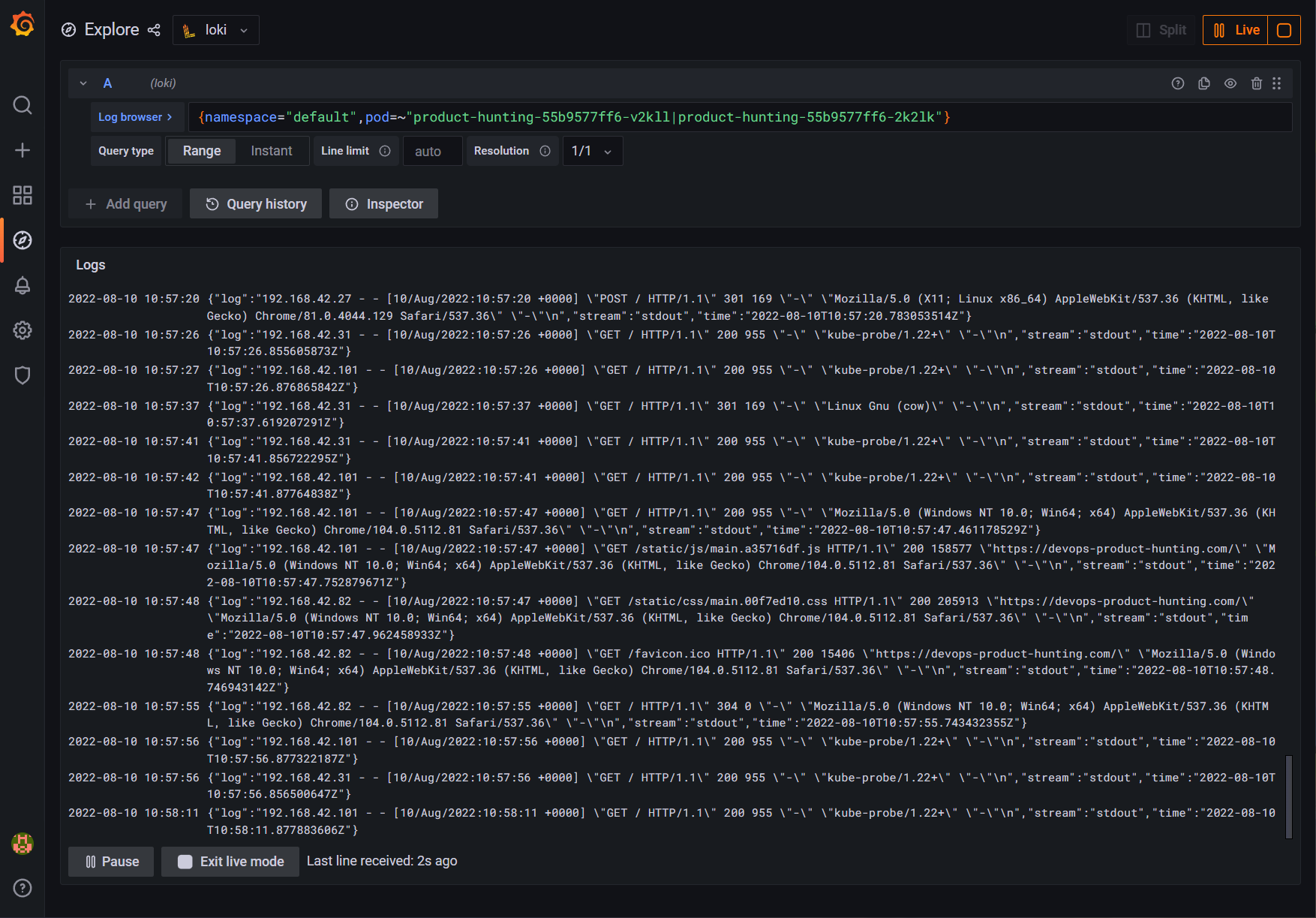Click the query name A label
The image size is (1316, 918).
point(107,83)
